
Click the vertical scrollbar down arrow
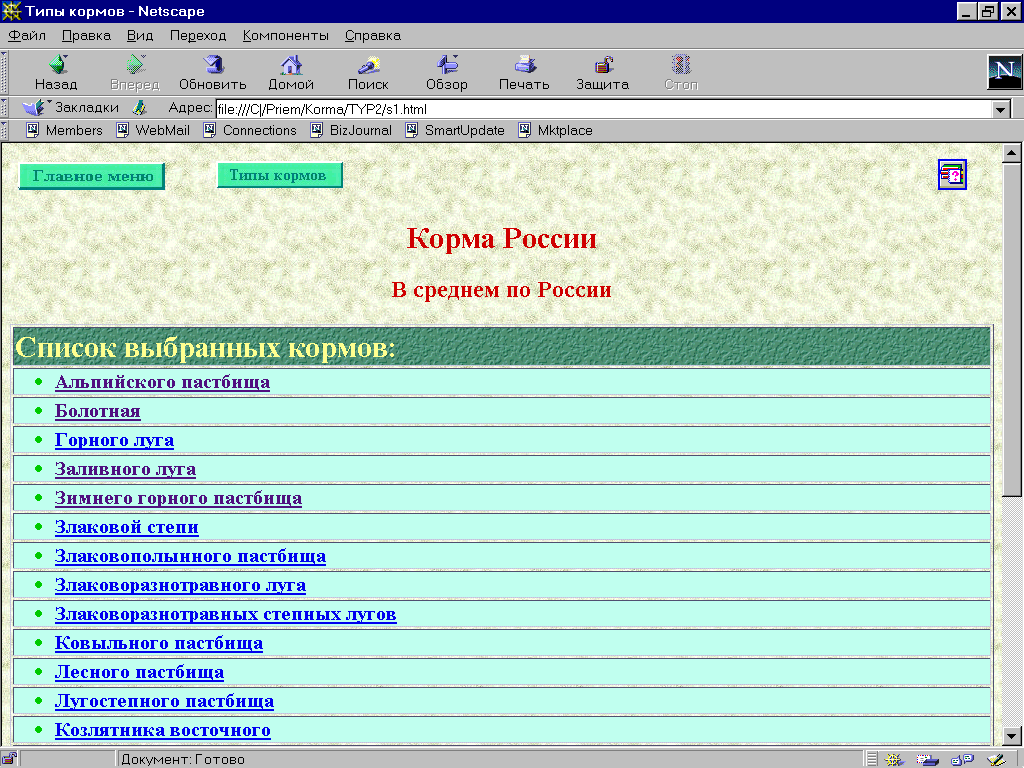[x=1012, y=735]
